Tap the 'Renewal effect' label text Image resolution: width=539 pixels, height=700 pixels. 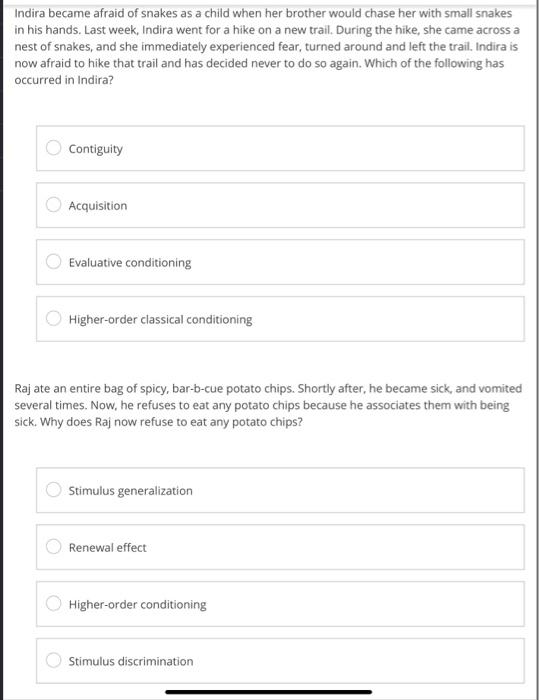[x=107, y=548]
